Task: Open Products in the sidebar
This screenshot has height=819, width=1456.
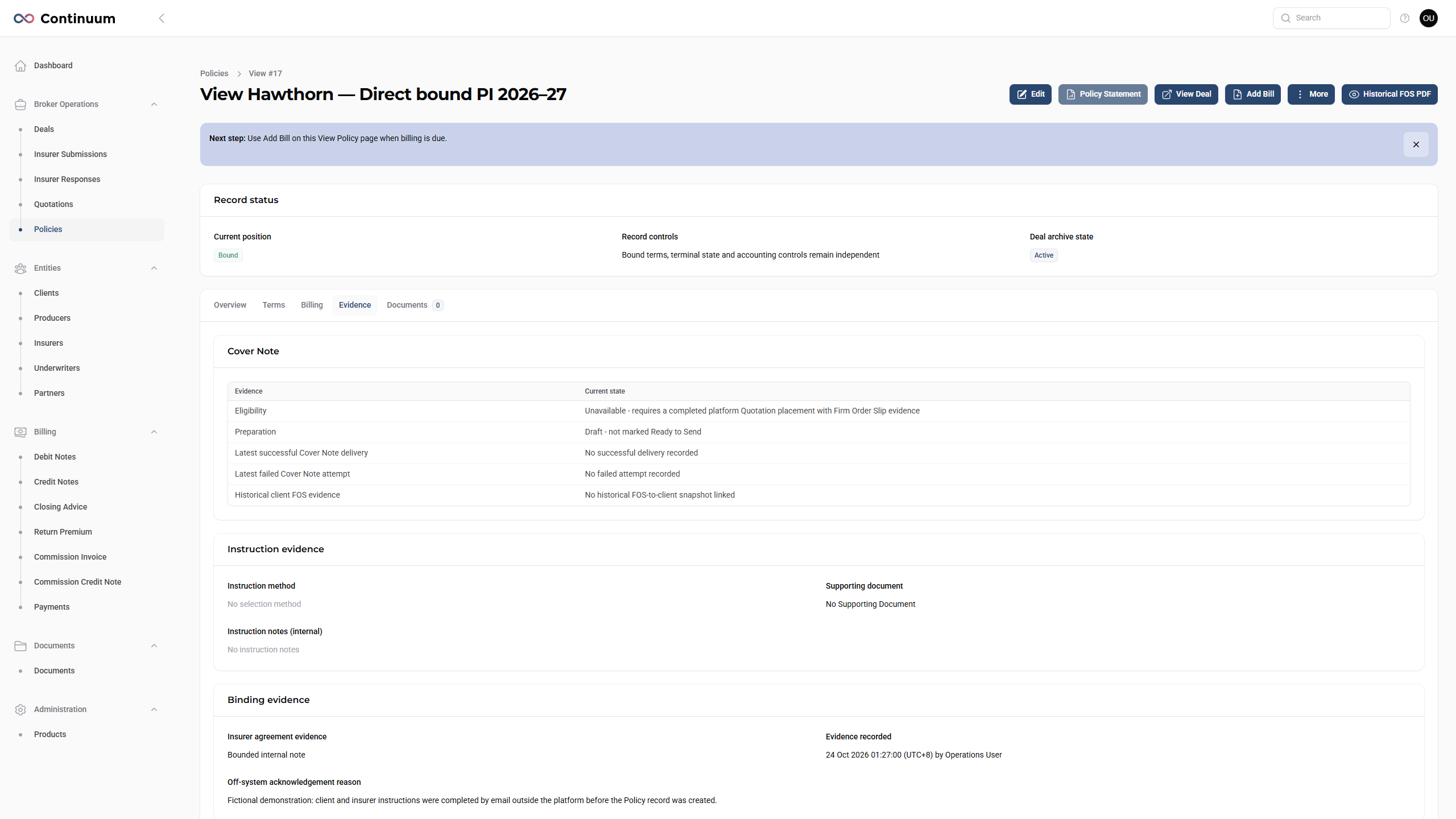Action: 86,734
